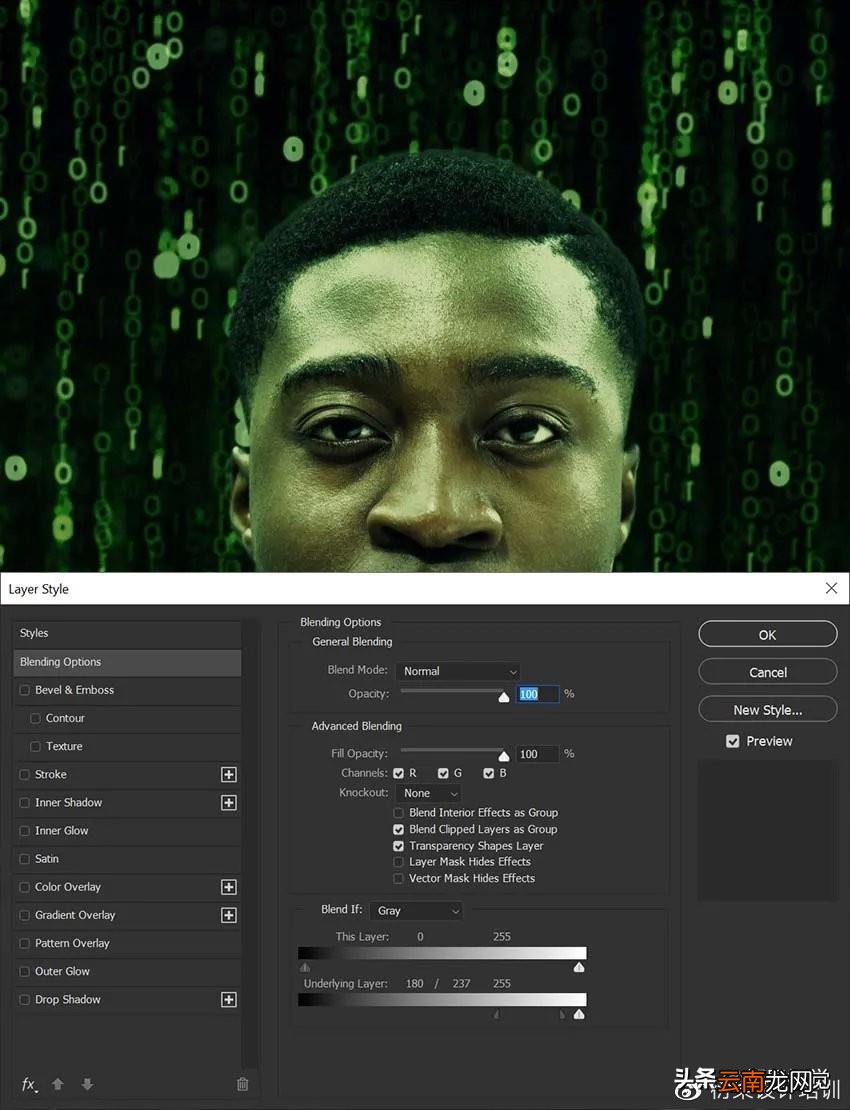Check Blend Interior Effects as Group
This screenshot has width=850, height=1110.
398,813
